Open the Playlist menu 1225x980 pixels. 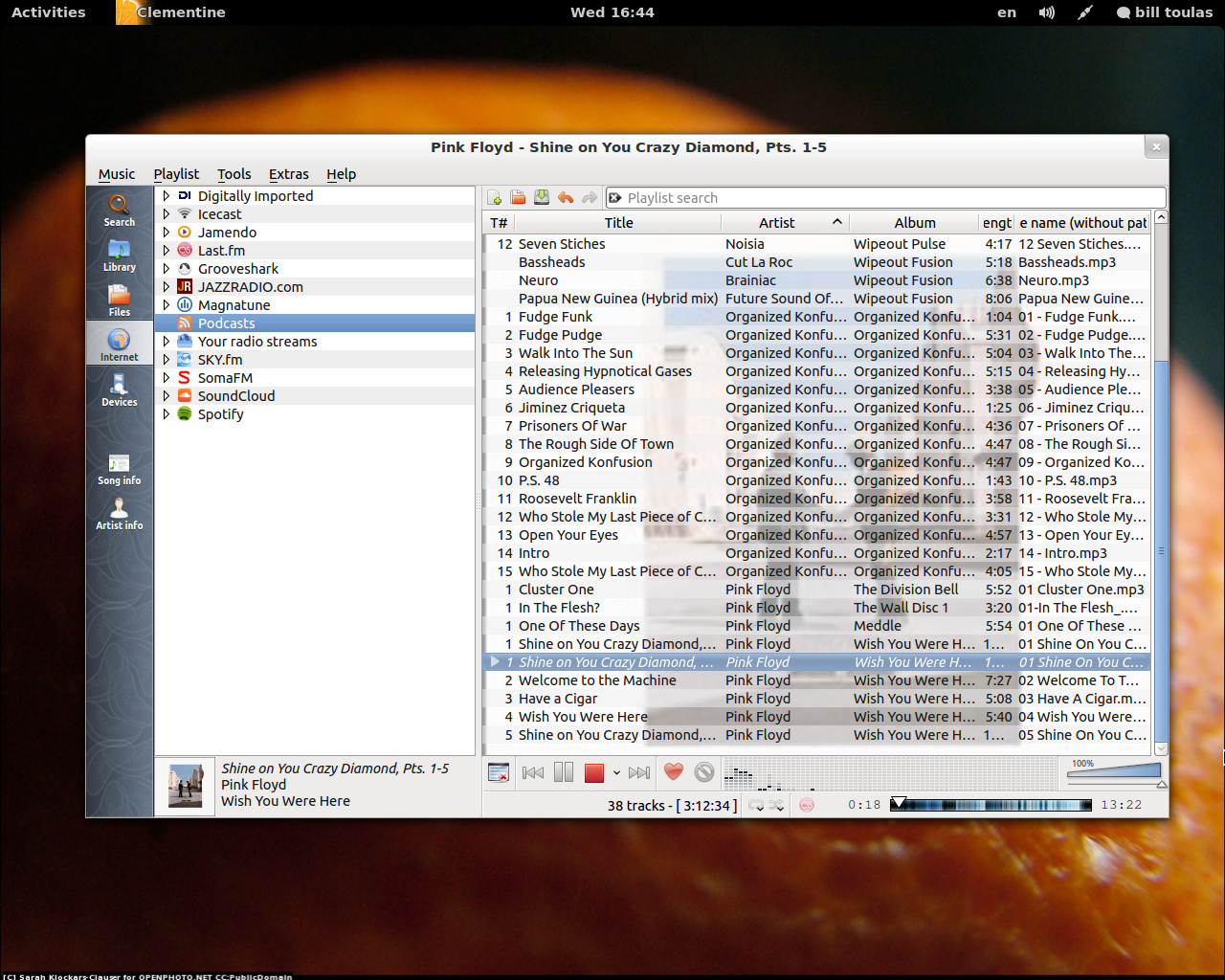pyautogui.click(x=176, y=173)
